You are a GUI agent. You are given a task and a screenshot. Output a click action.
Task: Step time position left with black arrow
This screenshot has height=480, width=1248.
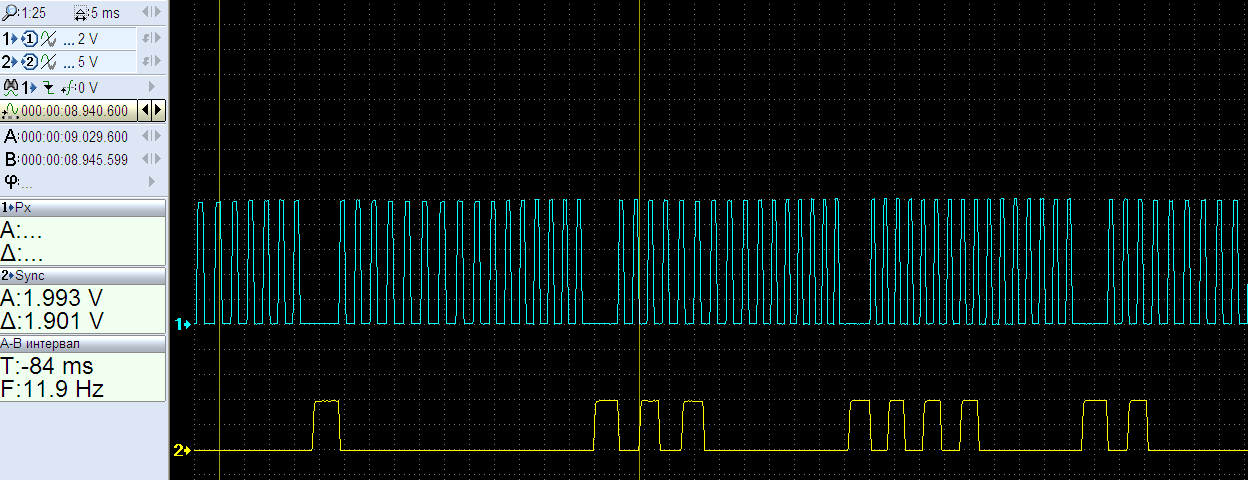click(x=146, y=110)
